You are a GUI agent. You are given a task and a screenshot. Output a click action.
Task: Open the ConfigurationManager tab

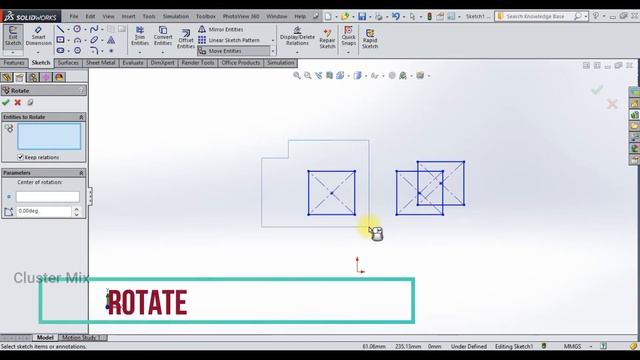pyautogui.click(x=33, y=77)
